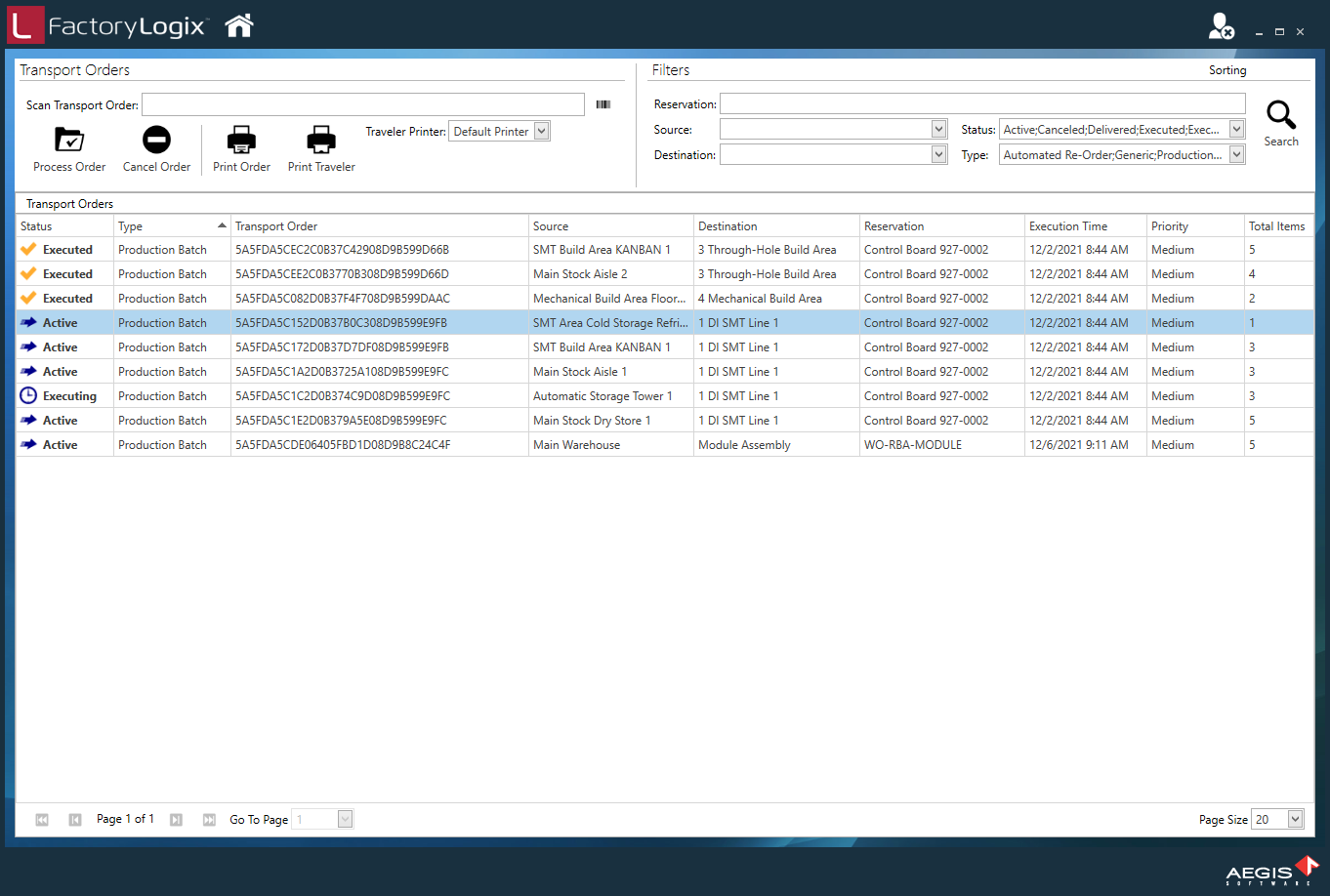
Task: Sort by the Execution Time column header
Action: click(1084, 226)
